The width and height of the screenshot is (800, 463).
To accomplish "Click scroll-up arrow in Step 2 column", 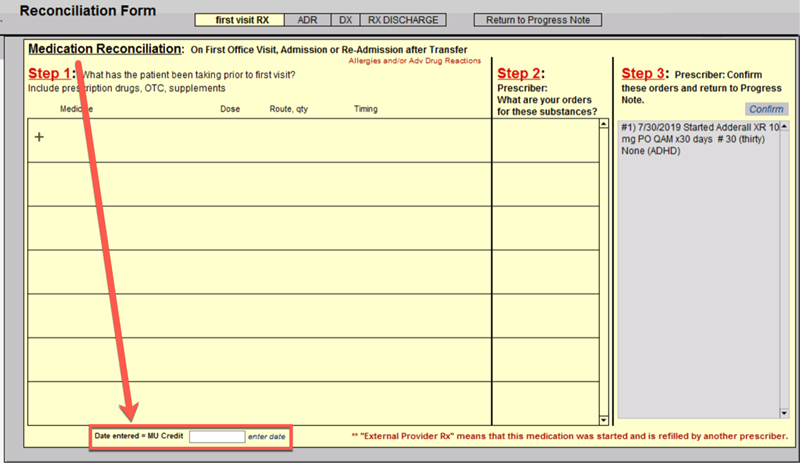I will tap(603, 125).
